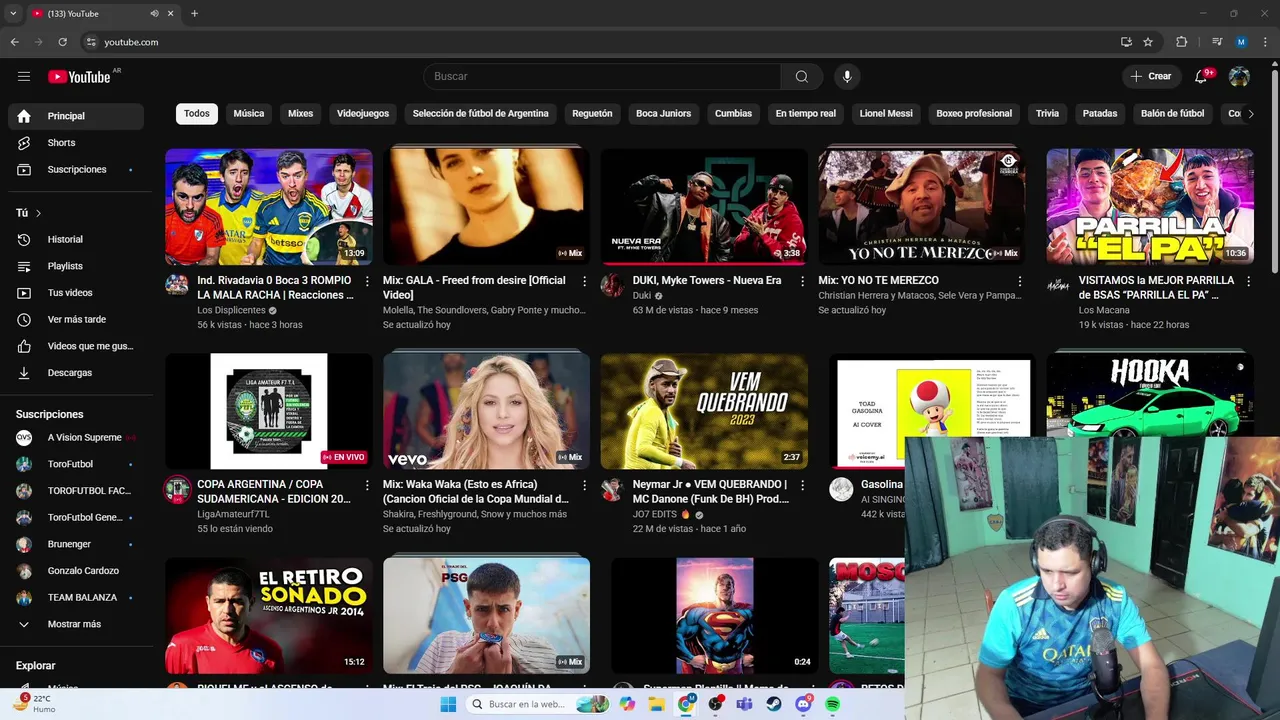This screenshot has width=1280, height=720.
Task: Play Superman 0:24 video thumbnail
Action: [714, 615]
